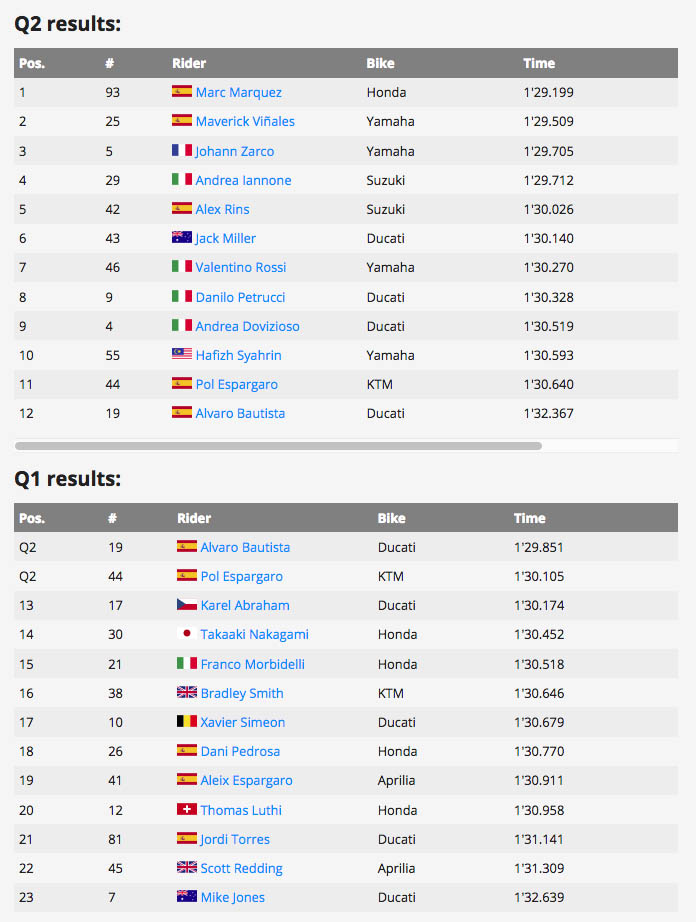Open Franco Morbidelli rider link
Image resolution: width=696 pixels, height=922 pixels.
coord(252,664)
